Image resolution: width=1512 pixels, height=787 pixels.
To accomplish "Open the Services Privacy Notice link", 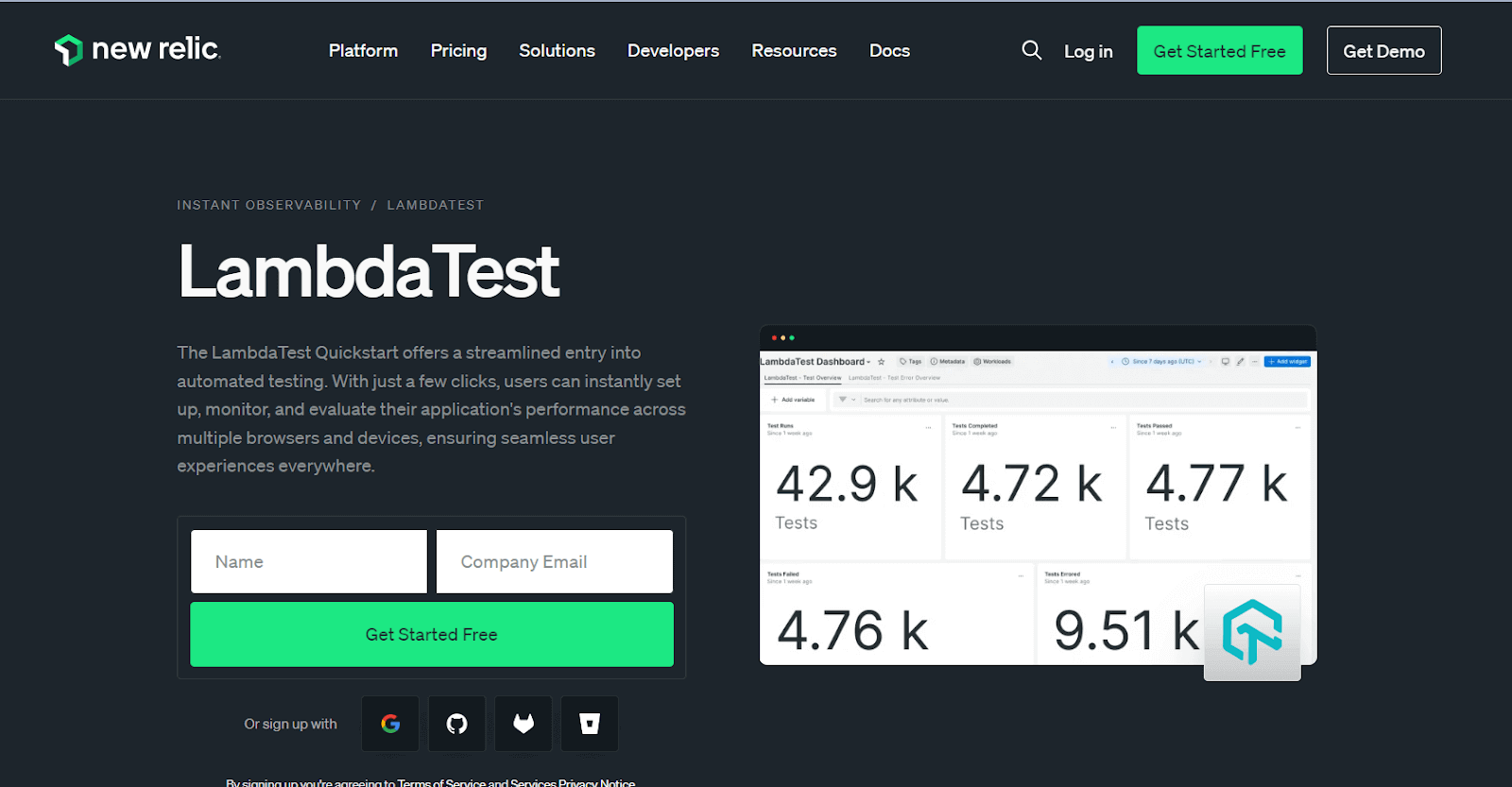I will coord(573,782).
